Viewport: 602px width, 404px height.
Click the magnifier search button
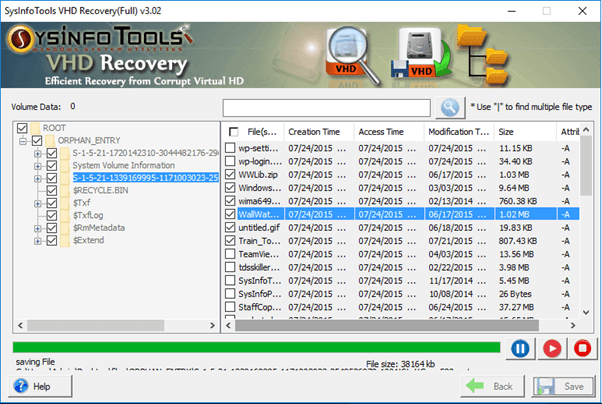[450, 108]
